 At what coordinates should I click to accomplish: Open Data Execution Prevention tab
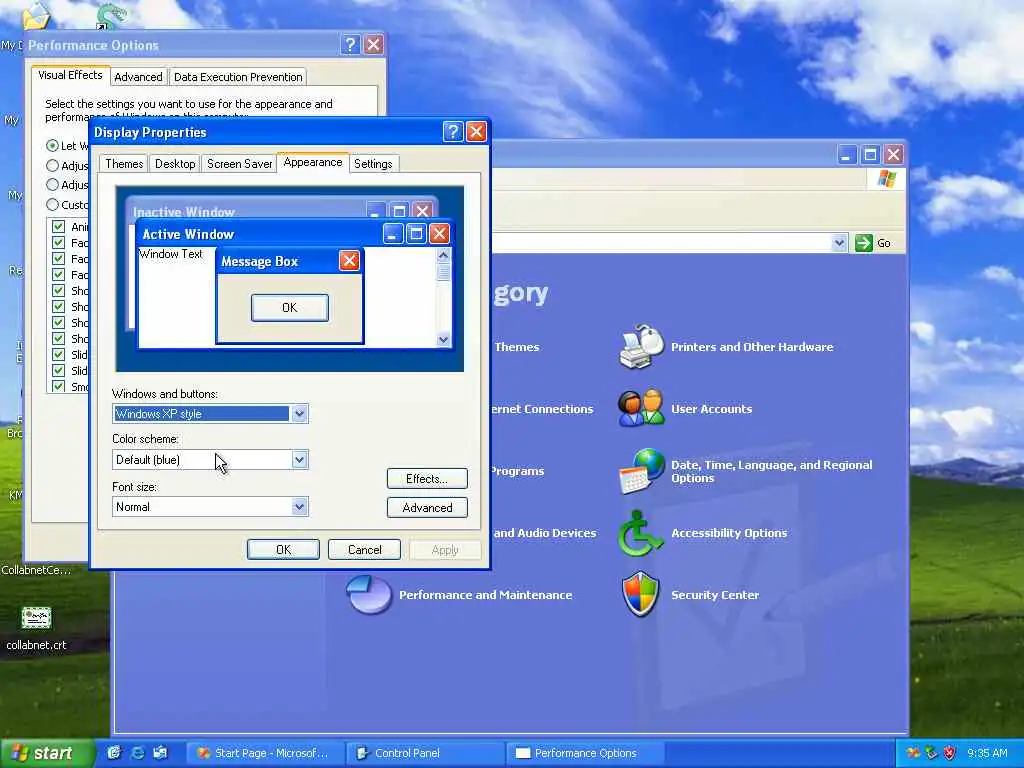[x=238, y=77]
